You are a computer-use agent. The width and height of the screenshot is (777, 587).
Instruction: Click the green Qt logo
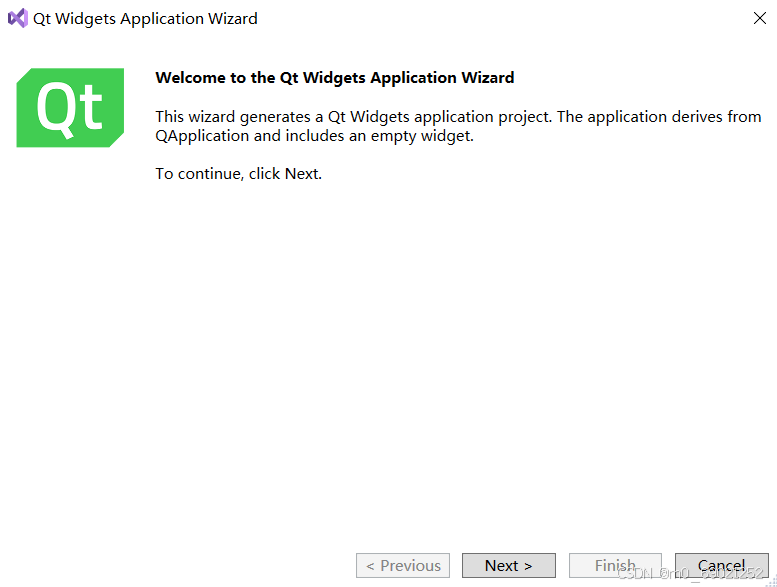click(x=70, y=107)
